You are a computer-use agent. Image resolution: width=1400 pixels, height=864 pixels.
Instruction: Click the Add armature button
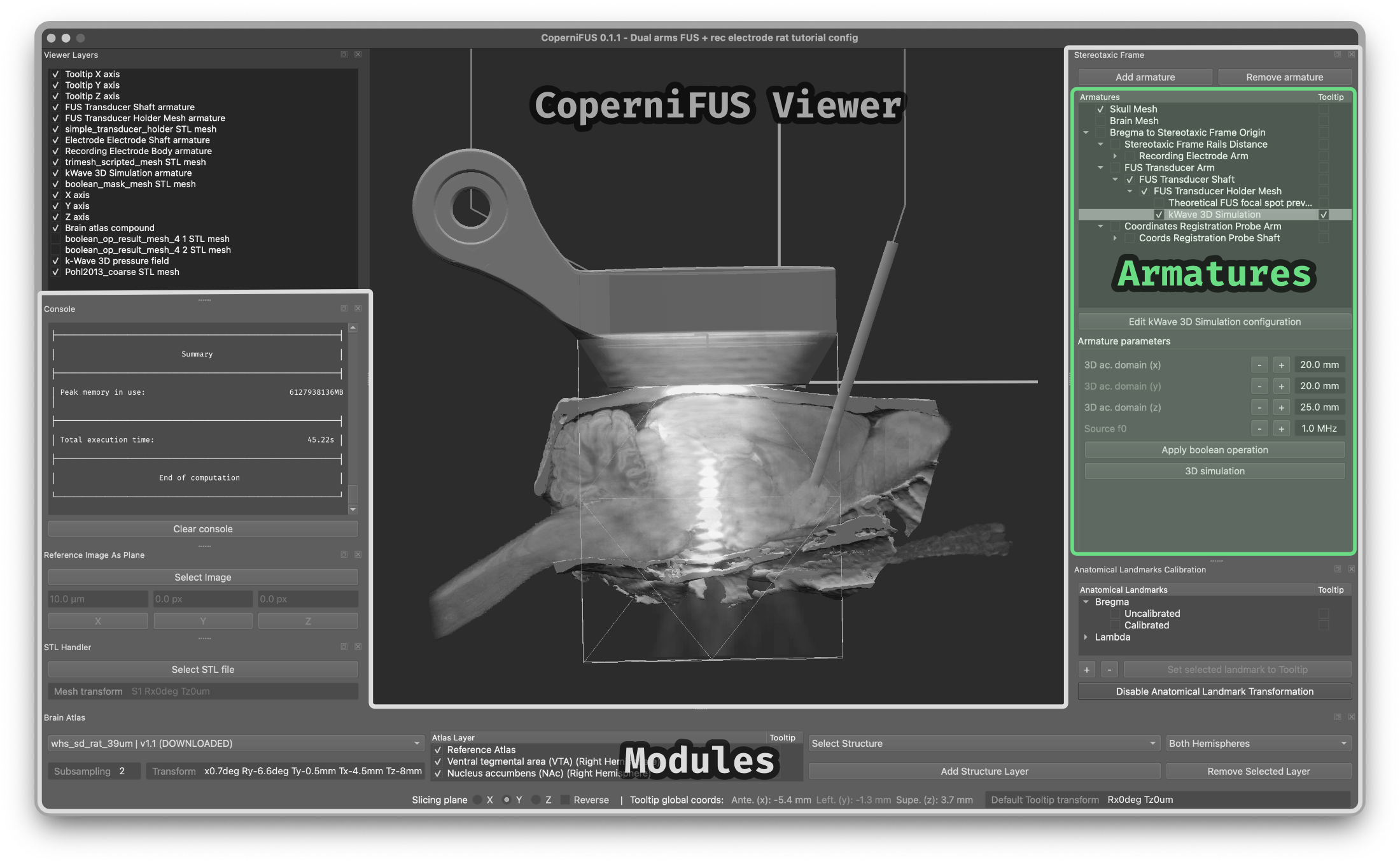[1145, 77]
